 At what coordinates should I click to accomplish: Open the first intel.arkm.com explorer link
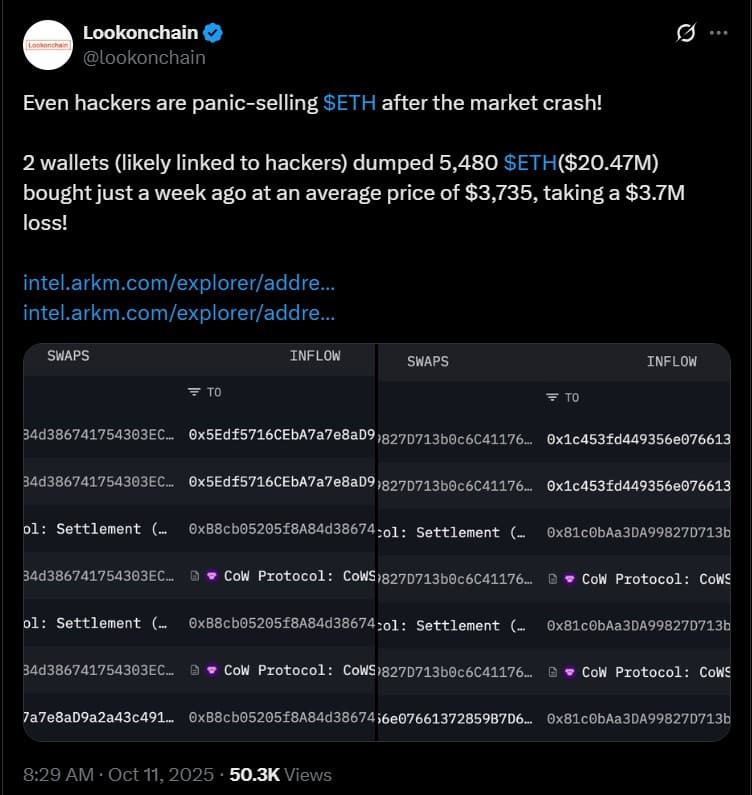179,283
